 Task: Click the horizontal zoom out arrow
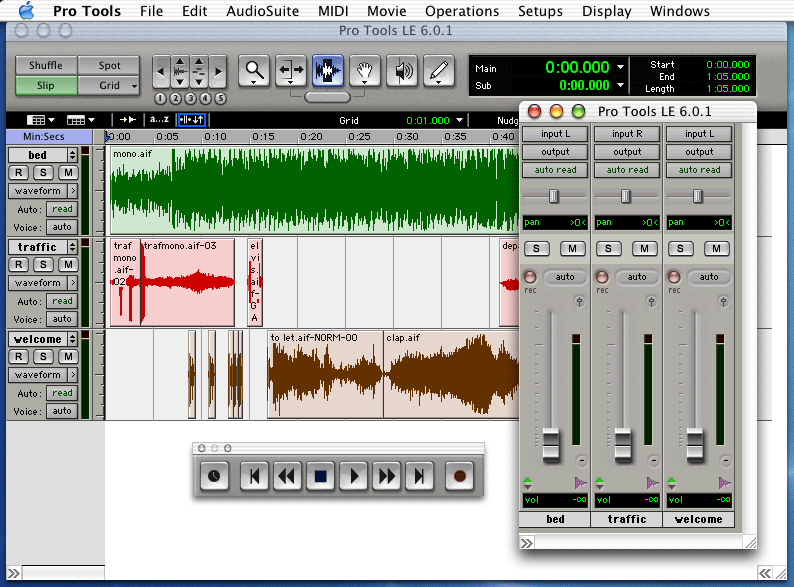click(x=160, y=72)
